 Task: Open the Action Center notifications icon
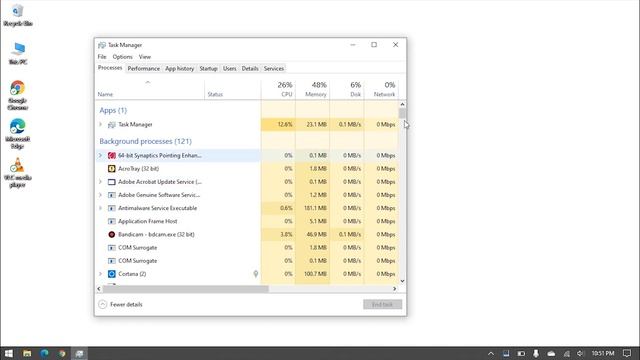pos(627,353)
